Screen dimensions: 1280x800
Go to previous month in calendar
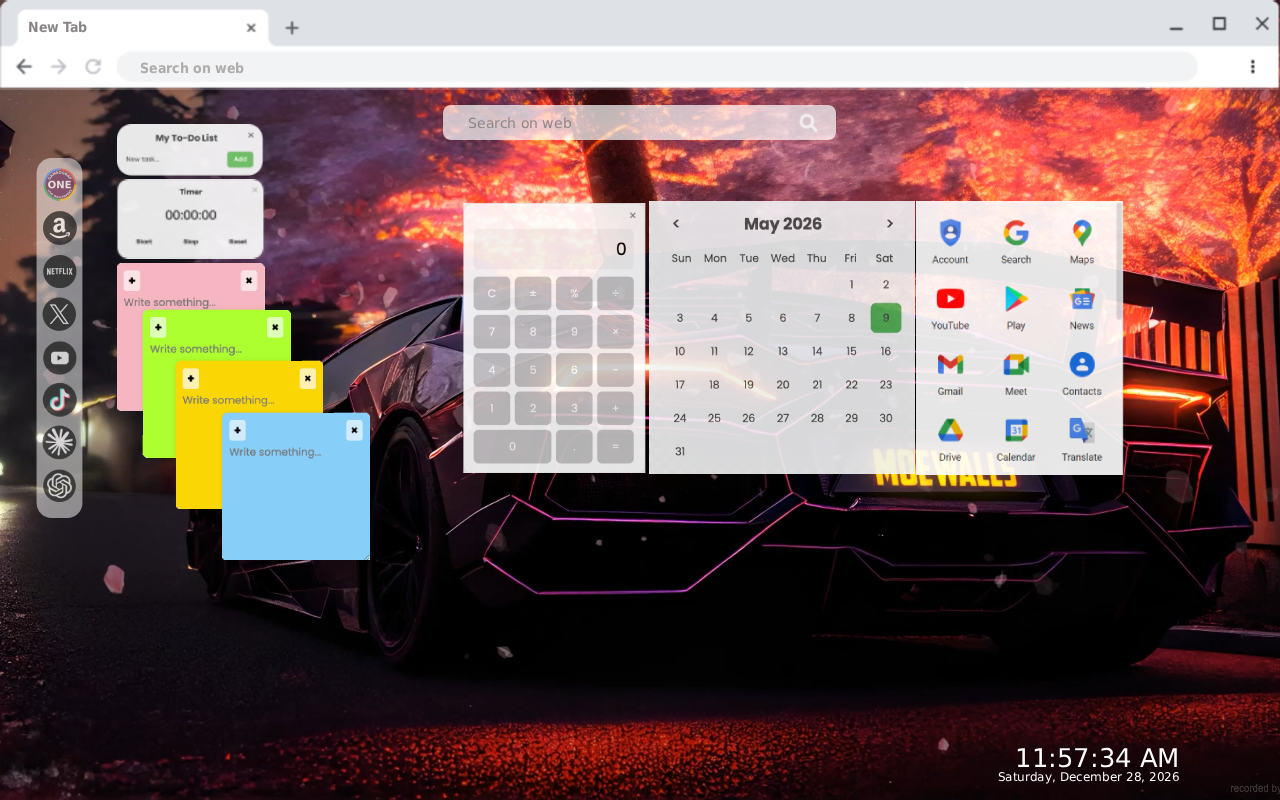pos(676,224)
